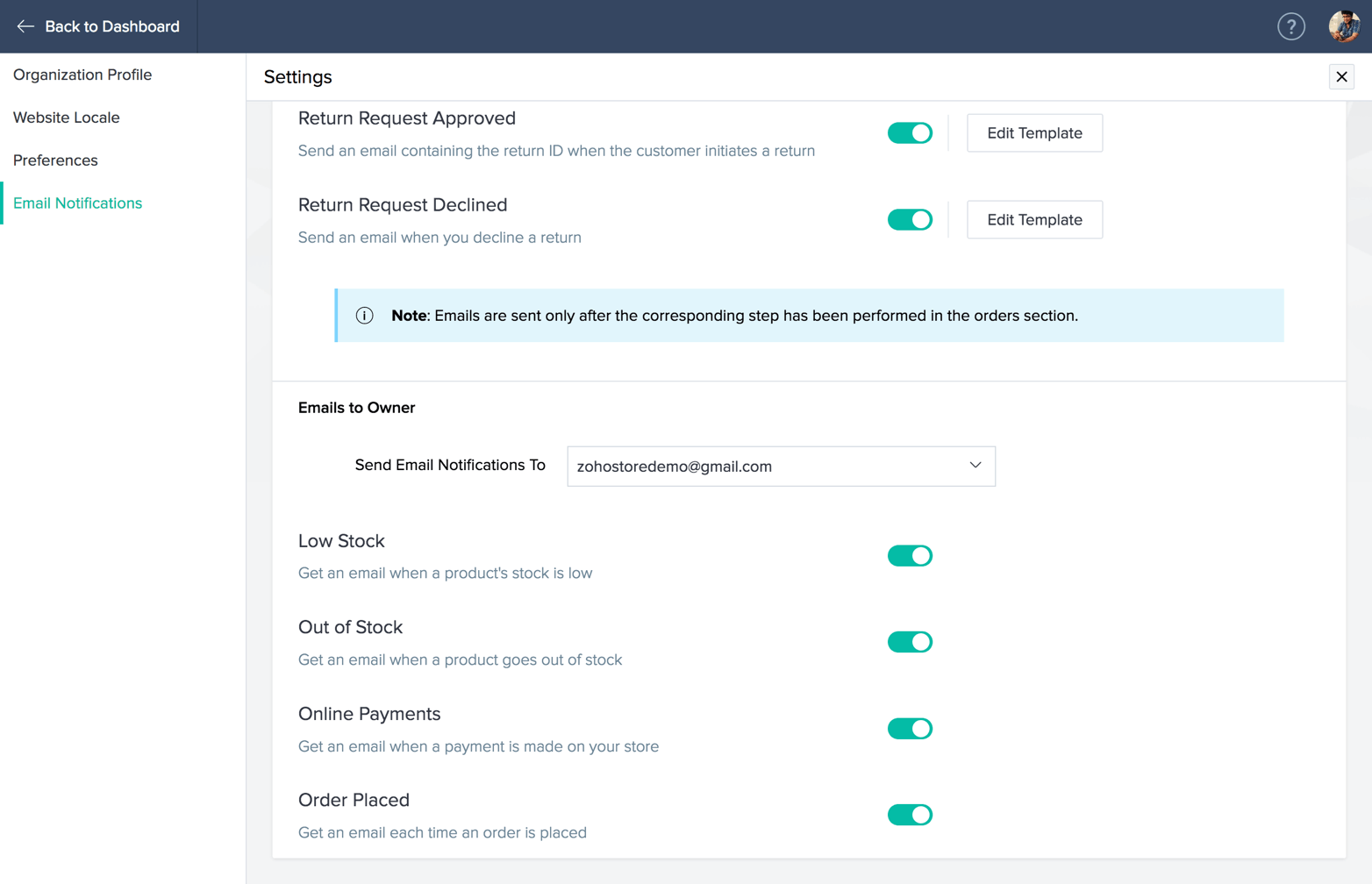1372x884 pixels.
Task: Go to Website Locale section
Action: tap(67, 118)
